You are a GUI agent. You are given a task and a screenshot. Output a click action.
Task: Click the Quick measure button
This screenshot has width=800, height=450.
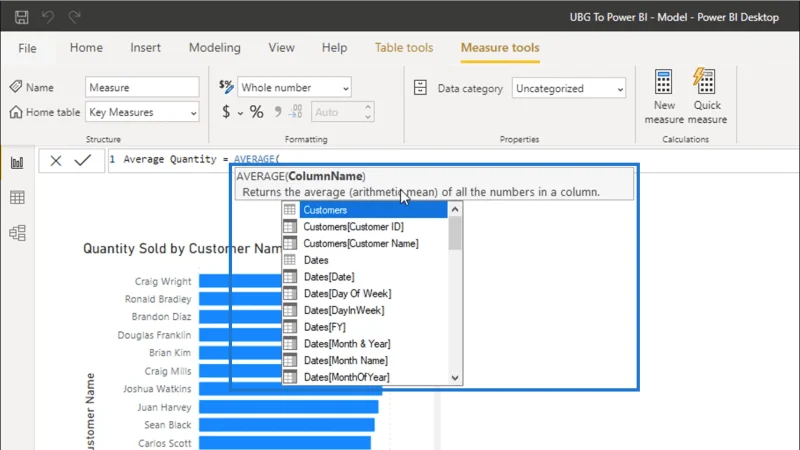(x=707, y=97)
